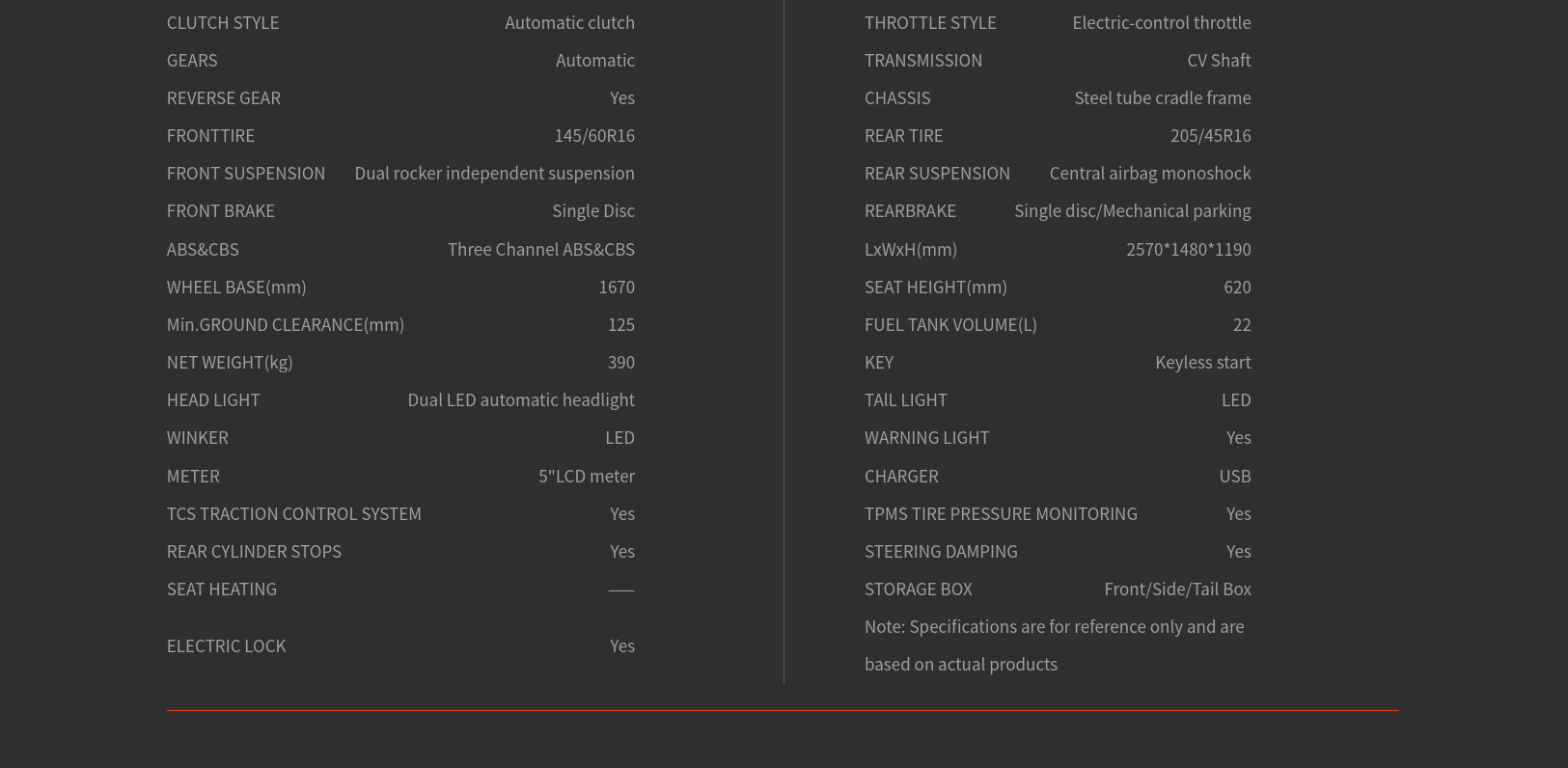1568x768 pixels.
Task: Click the FRONT SUSPENSION label
Action: [x=246, y=174]
